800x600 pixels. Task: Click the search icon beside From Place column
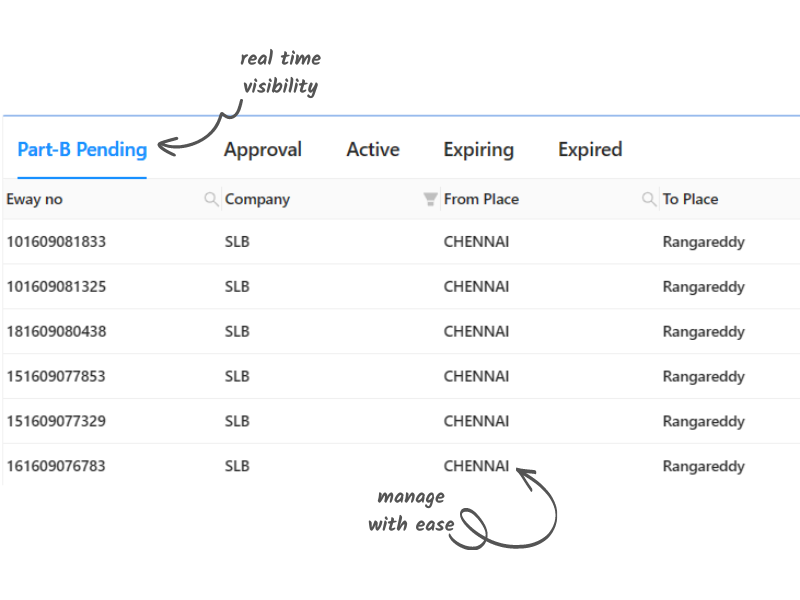coord(648,199)
